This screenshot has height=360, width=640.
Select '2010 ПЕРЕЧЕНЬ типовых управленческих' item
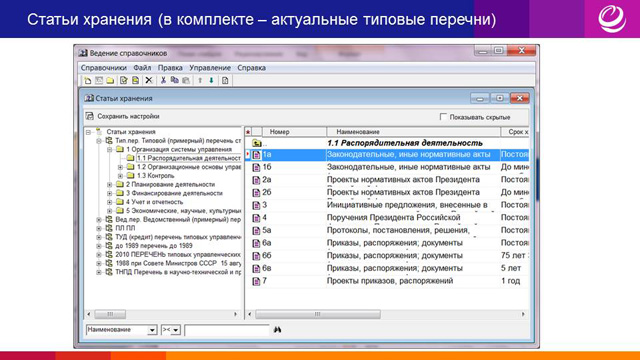click(x=178, y=255)
